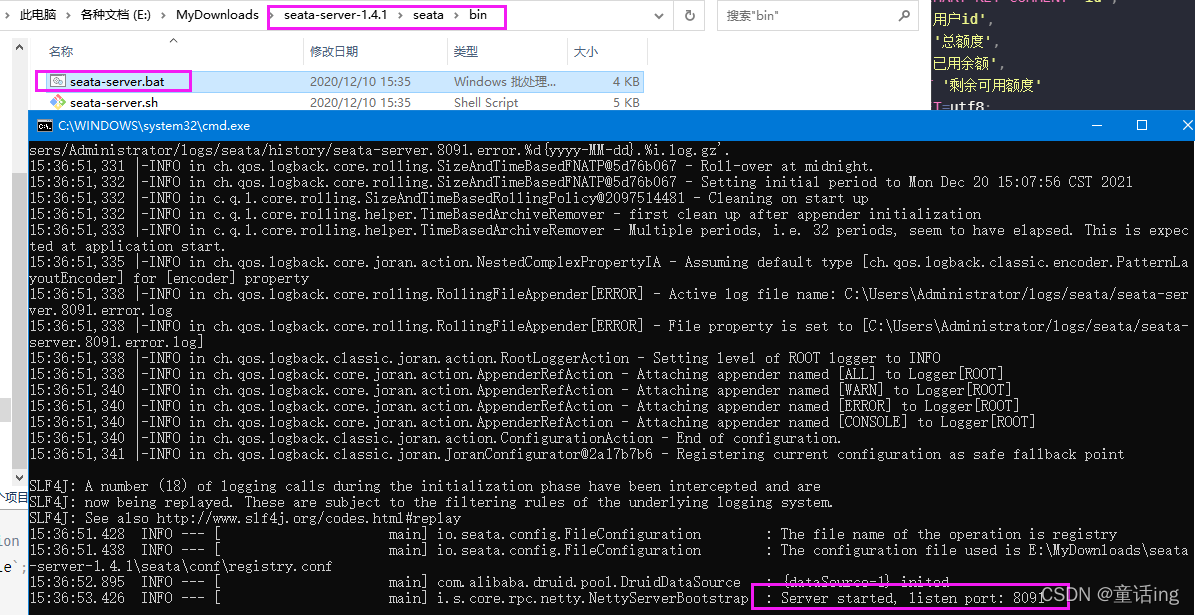Click the seata-server.sh shell script icon

point(58,102)
